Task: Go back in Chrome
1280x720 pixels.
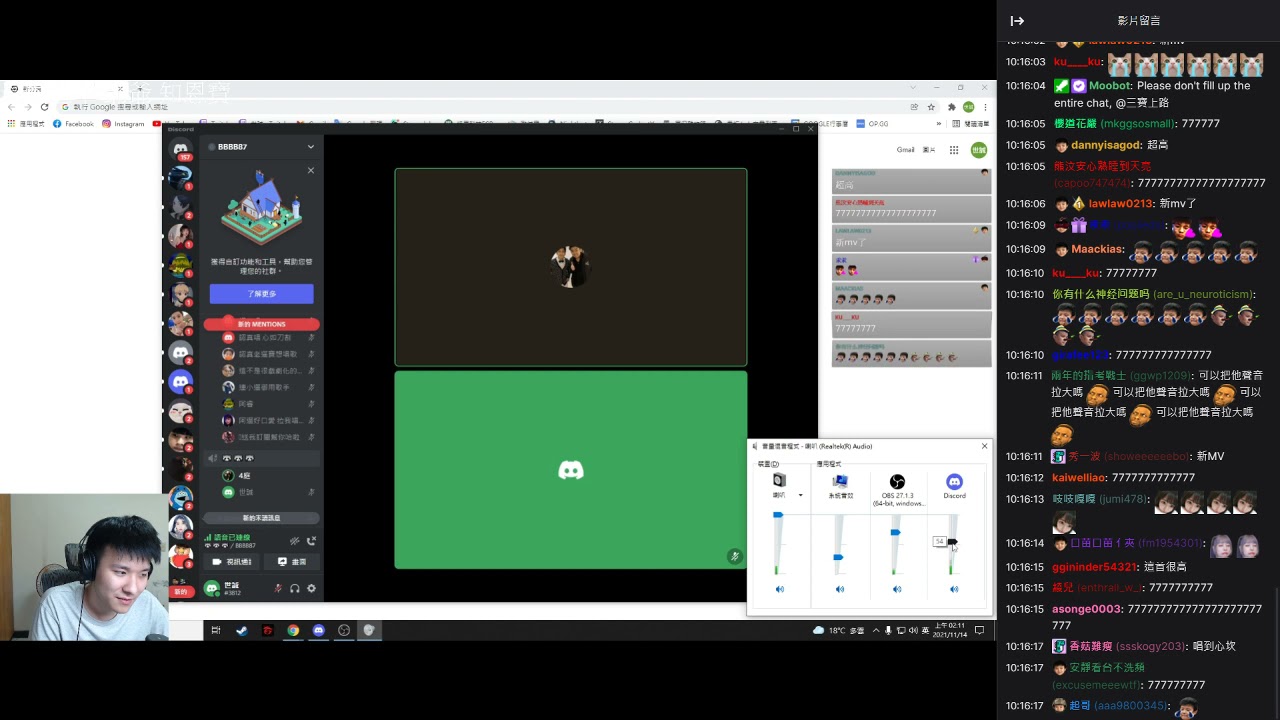Action: click(x=11, y=107)
